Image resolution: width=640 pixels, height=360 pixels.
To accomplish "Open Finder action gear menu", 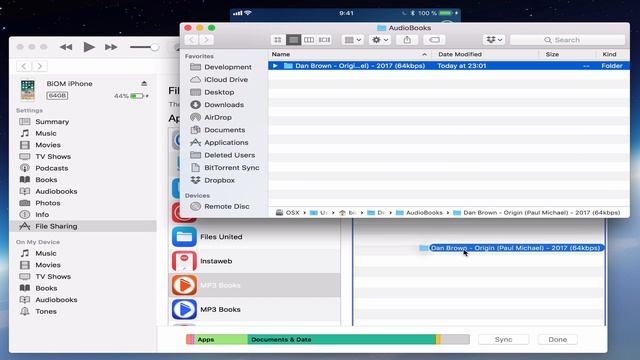I will (380, 40).
